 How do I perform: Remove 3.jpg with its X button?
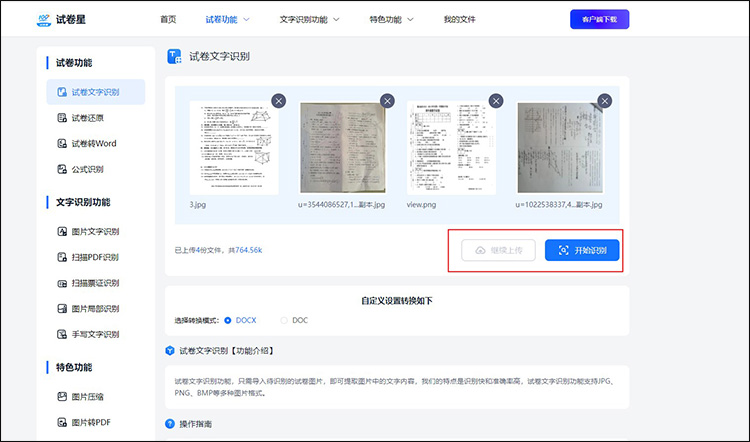[279, 101]
